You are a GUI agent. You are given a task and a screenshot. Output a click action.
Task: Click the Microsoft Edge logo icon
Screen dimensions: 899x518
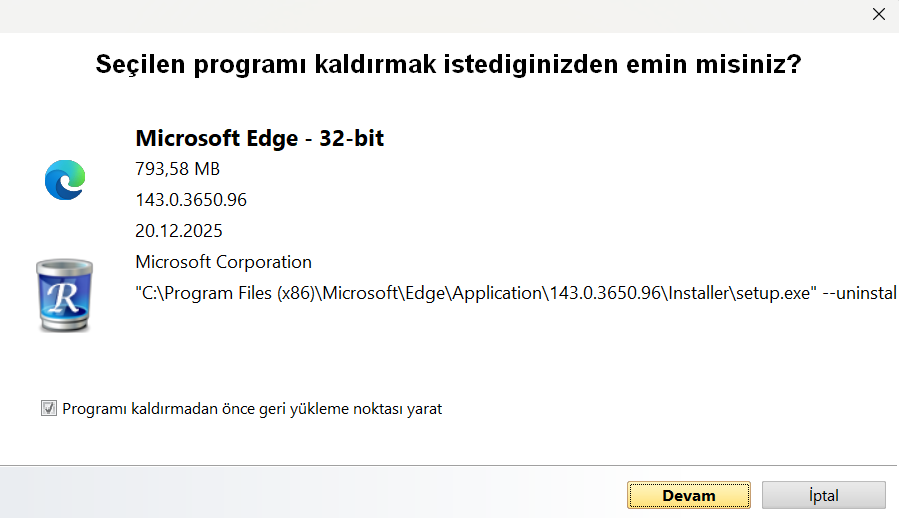point(65,180)
